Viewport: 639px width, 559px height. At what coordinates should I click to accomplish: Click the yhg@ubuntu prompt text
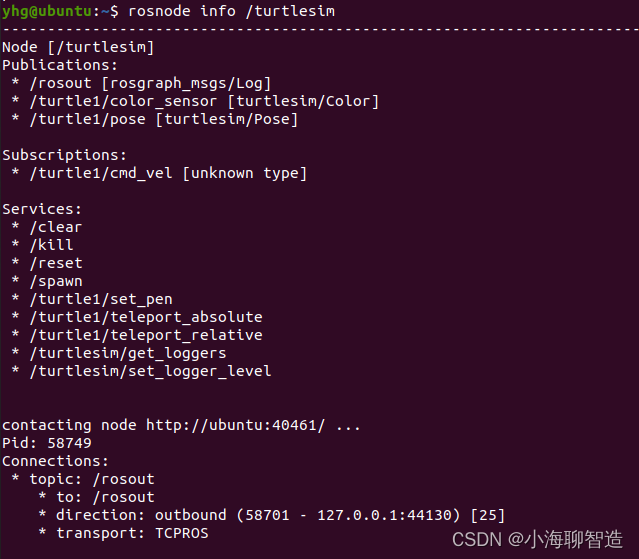click(50, 11)
